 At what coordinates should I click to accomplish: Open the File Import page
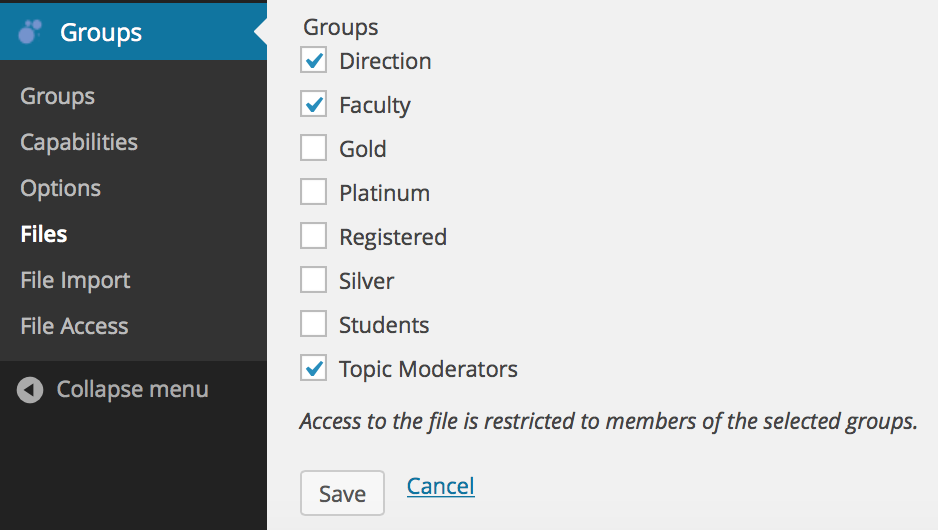point(75,280)
